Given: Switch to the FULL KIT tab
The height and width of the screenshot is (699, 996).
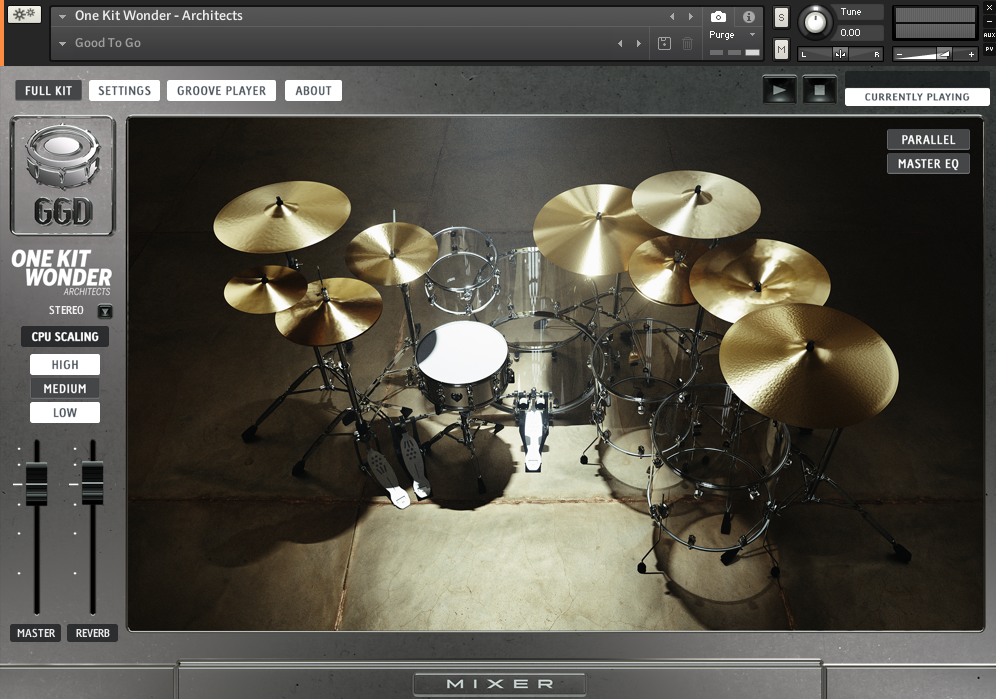Looking at the screenshot, I should [x=48, y=91].
